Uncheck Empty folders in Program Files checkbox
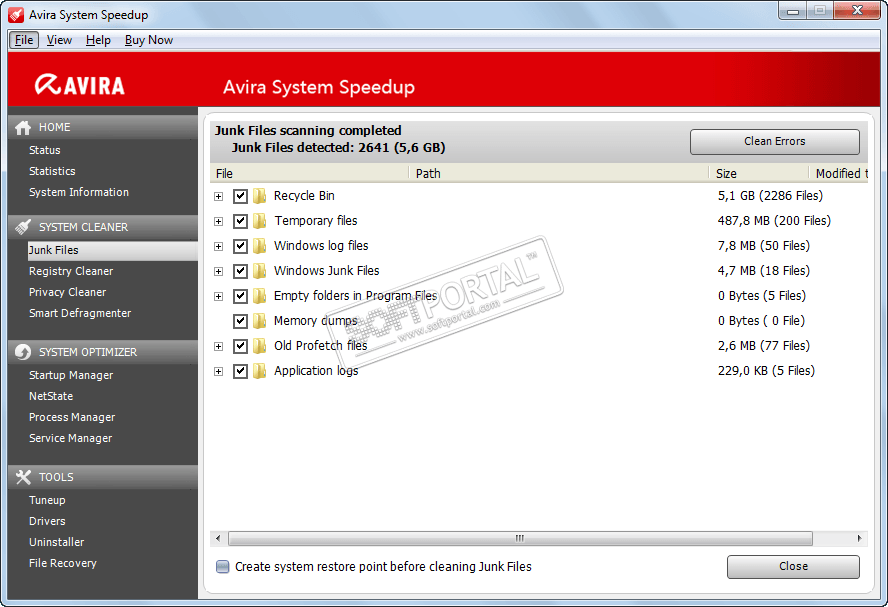Viewport: 888px width, 607px height. point(240,296)
